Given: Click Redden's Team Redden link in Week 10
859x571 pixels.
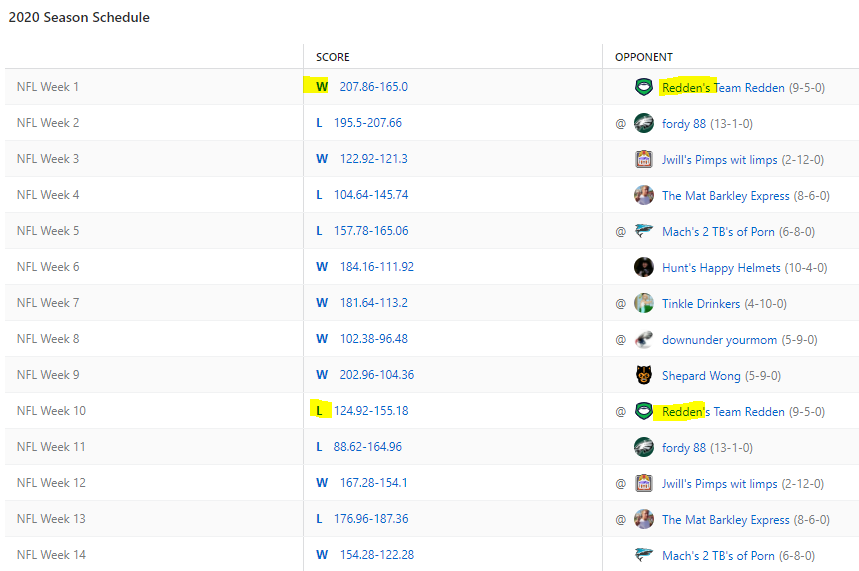Looking at the screenshot, I should pos(723,411).
